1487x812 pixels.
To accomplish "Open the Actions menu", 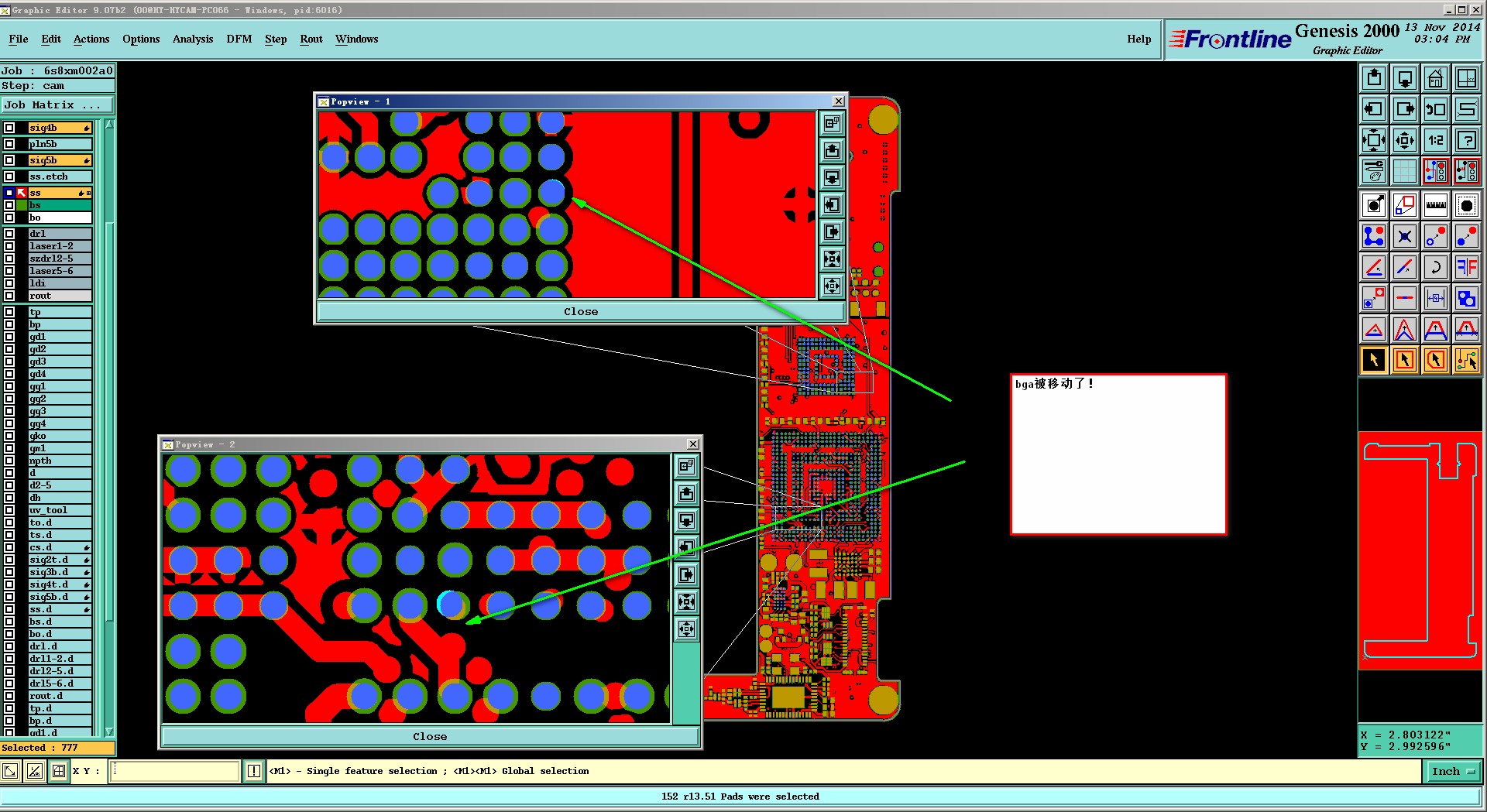I will 91,39.
